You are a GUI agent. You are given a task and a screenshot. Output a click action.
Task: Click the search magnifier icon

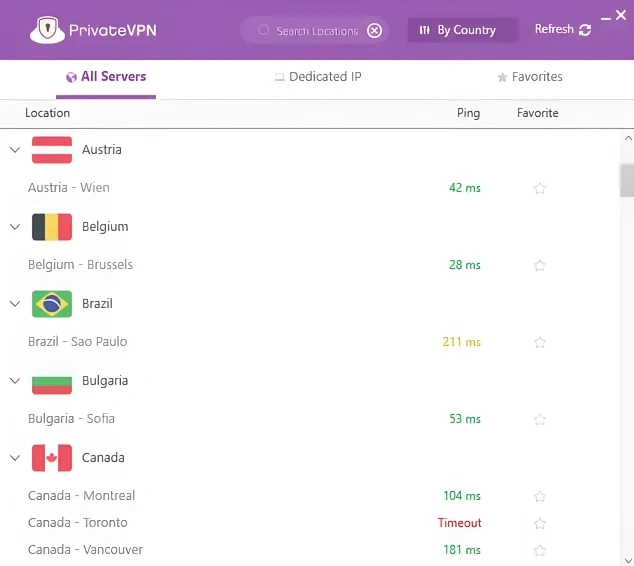click(x=263, y=30)
